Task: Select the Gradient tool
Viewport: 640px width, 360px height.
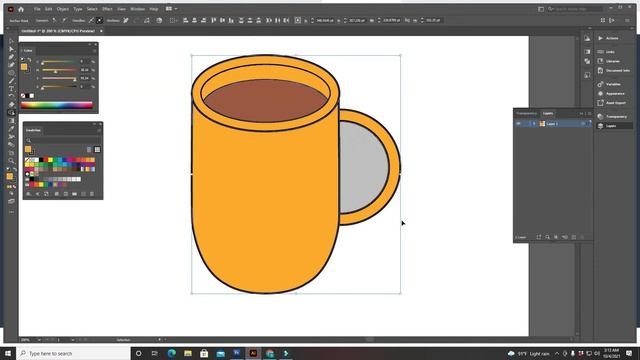Action: pos(11,120)
